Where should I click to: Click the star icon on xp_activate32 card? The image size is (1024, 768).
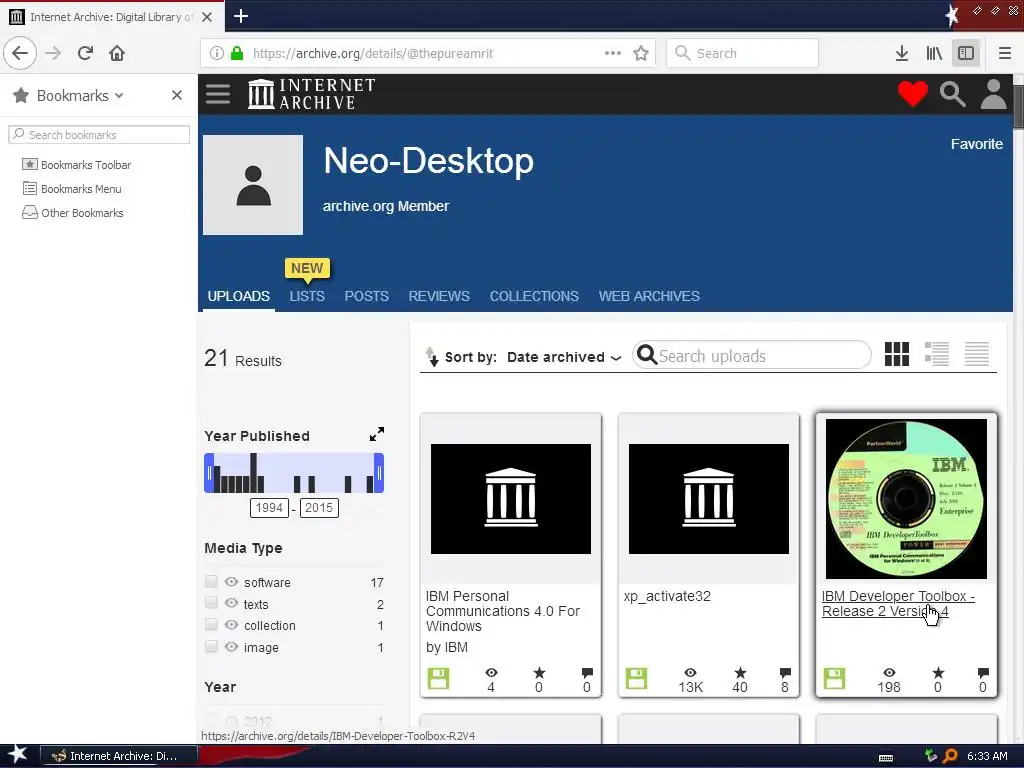(740, 673)
